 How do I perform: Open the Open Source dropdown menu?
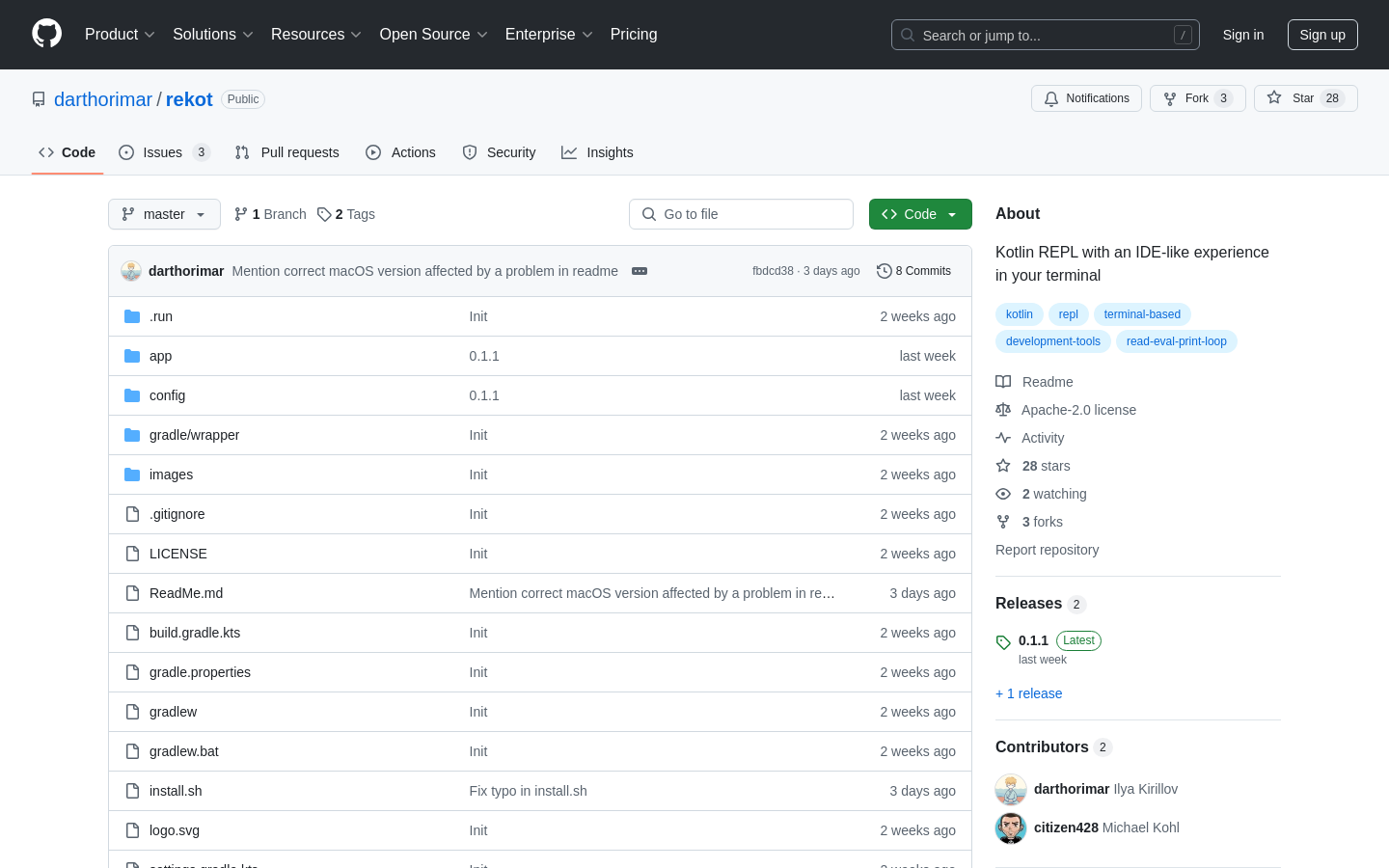[434, 35]
